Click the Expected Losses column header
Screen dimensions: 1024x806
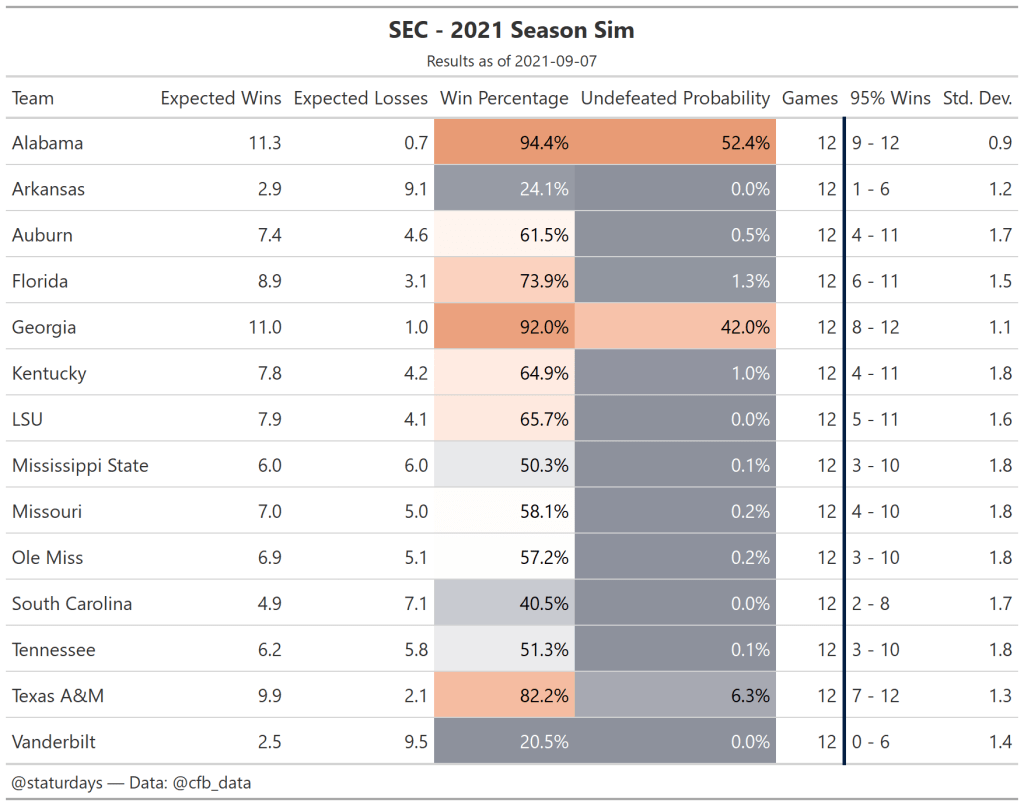pos(360,98)
